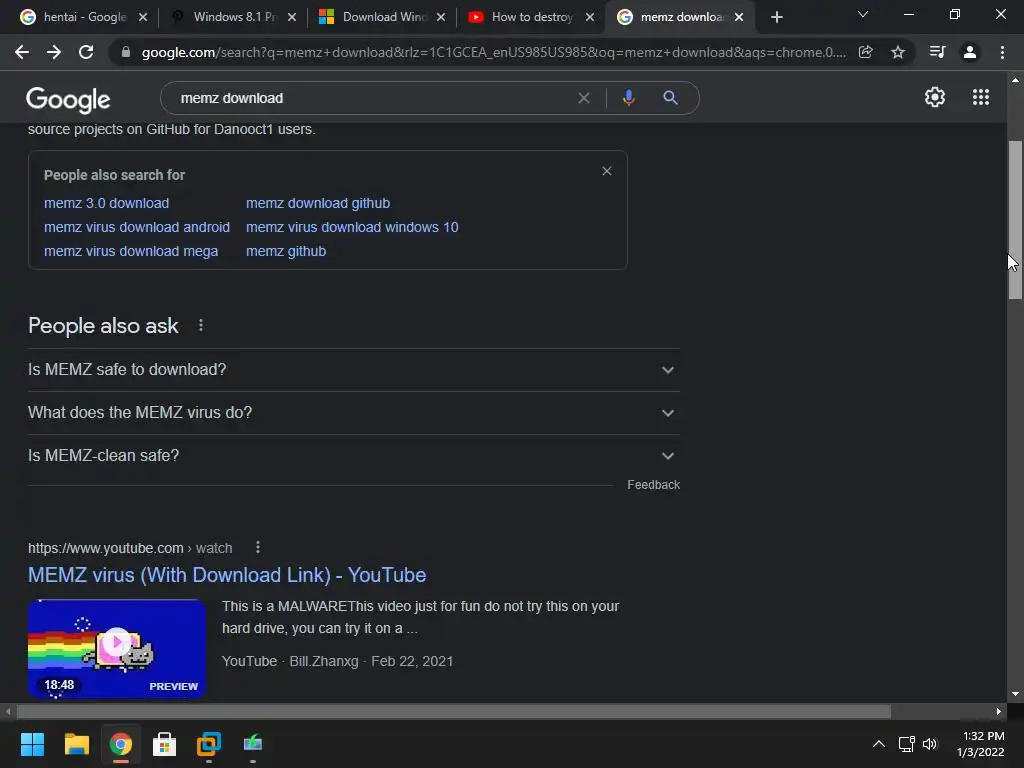Click 'memz github' suggestion
The image size is (1024, 768).
(286, 251)
